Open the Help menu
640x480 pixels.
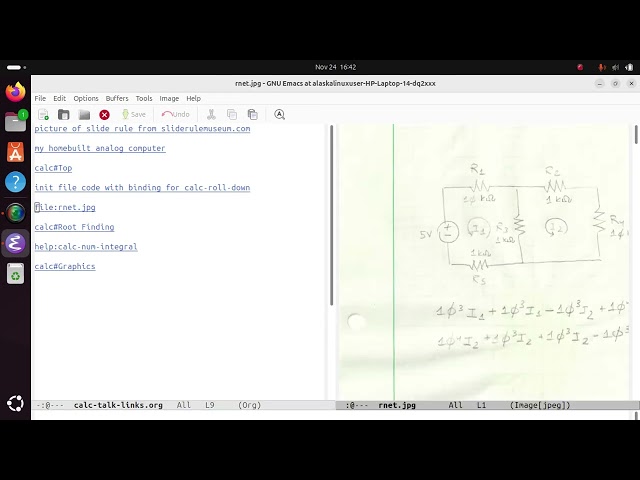193,98
